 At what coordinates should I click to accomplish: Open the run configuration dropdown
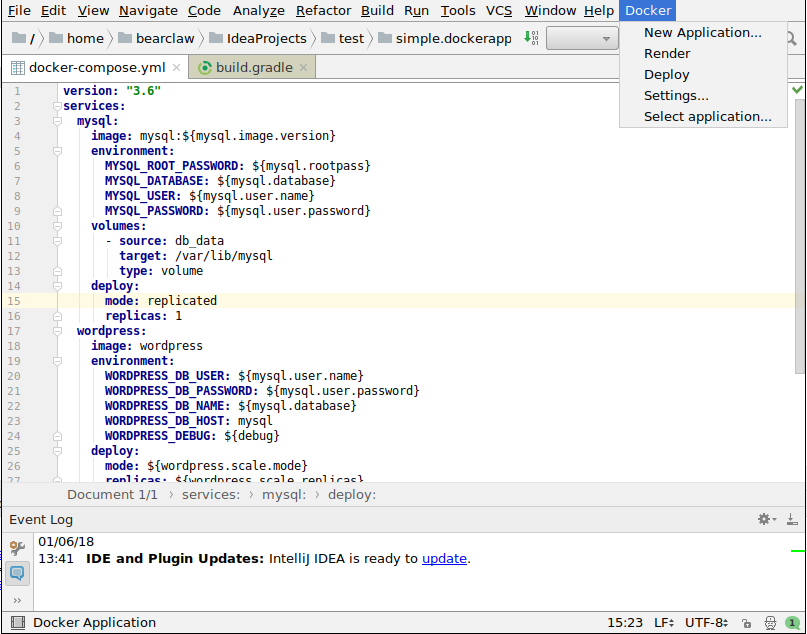pos(582,38)
